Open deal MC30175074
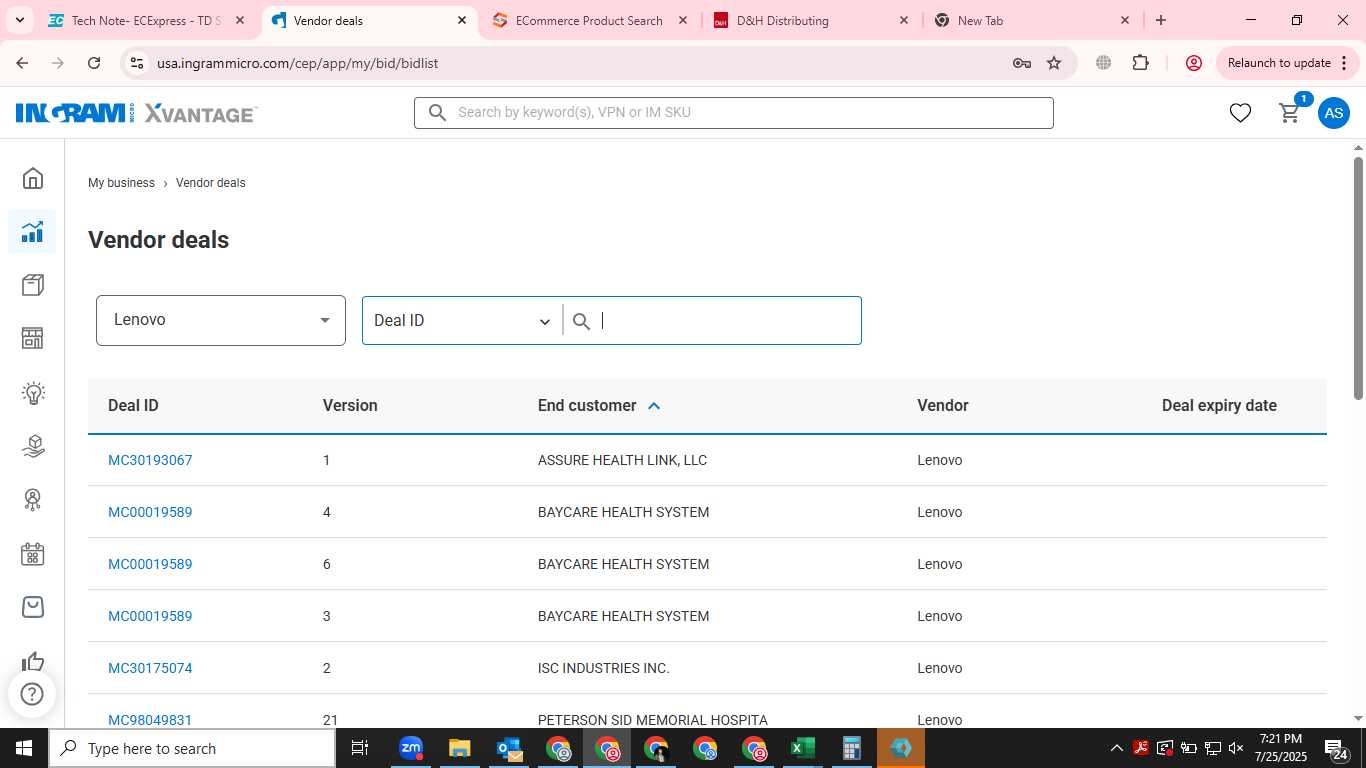Screen dimensions: 1366x768 tap(150, 668)
